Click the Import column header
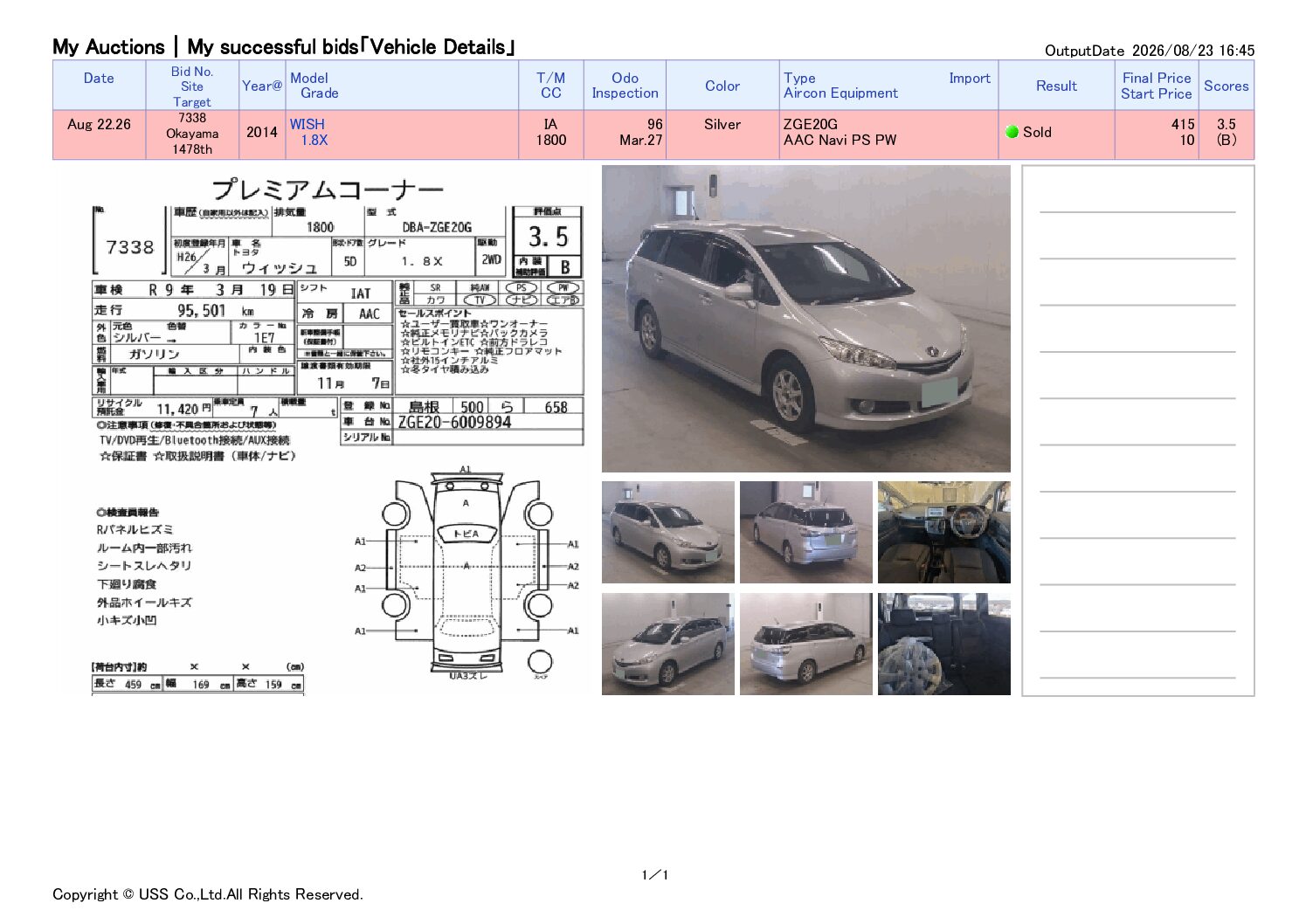Image resolution: width=1306 pixels, height=924 pixels. tap(970, 78)
